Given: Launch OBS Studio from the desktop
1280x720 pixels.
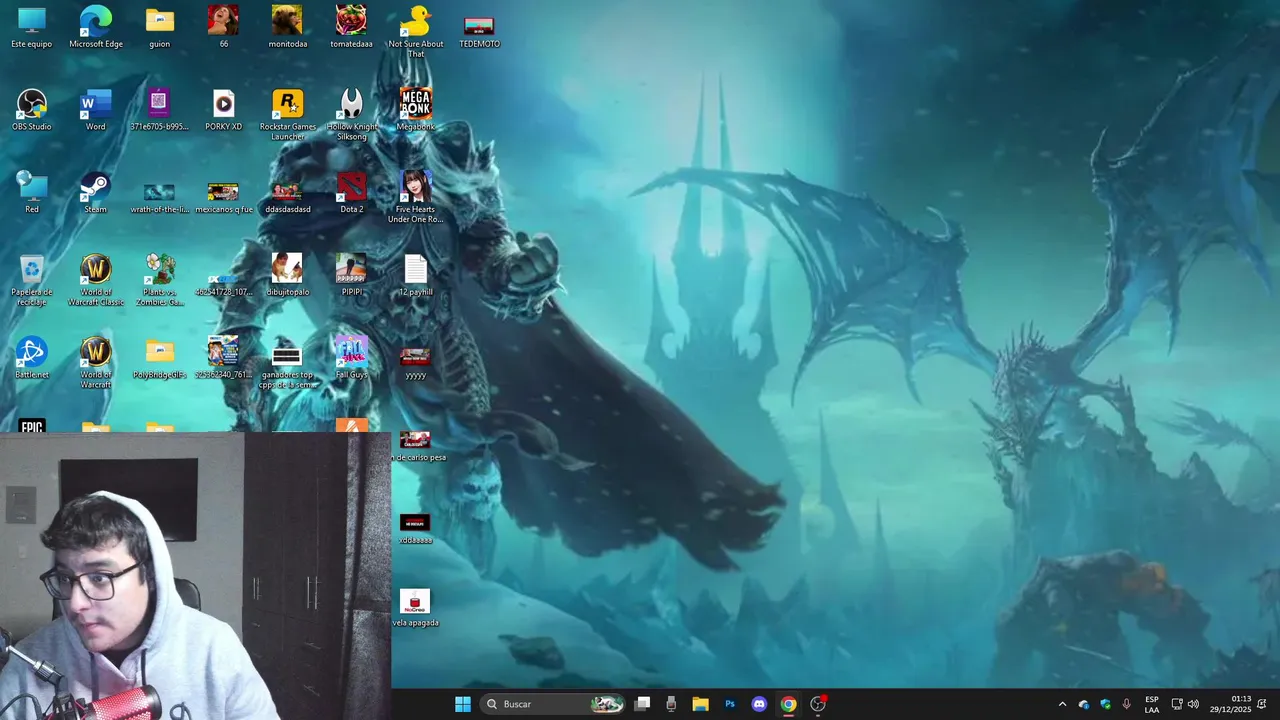Looking at the screenshot, I should pos(32,110).
